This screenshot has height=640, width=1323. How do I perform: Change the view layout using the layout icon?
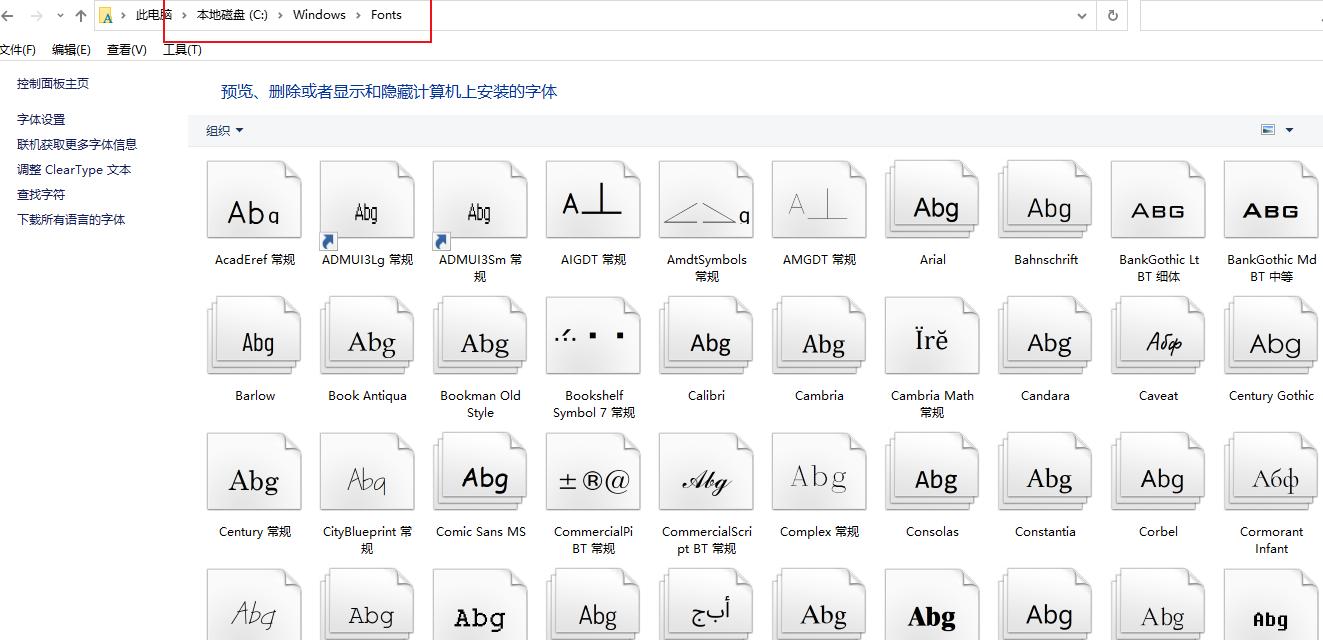[1267, 129]
